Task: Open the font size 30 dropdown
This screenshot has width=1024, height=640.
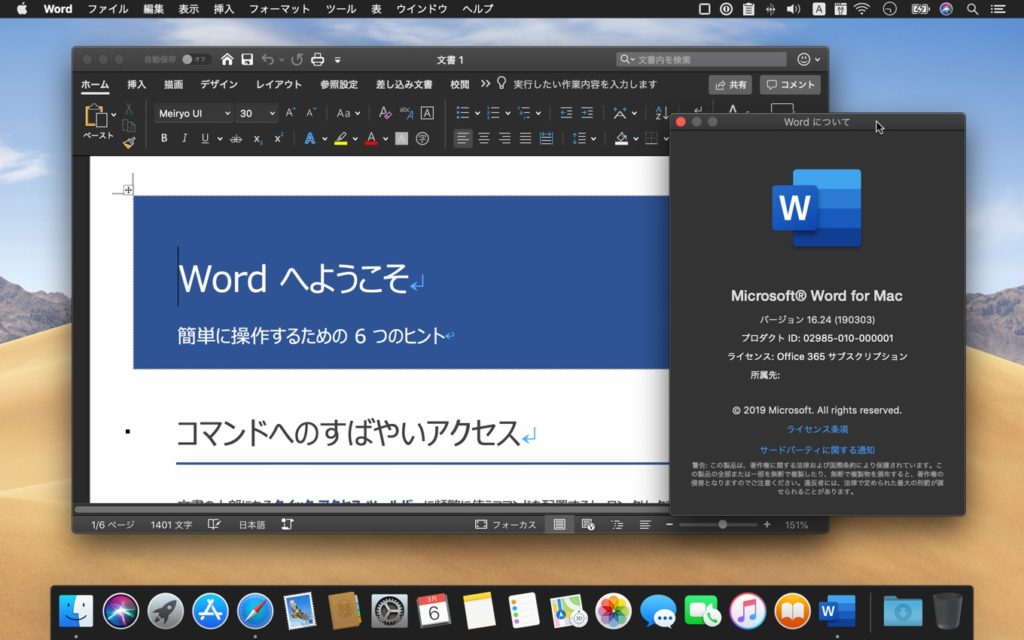Action: click(x=271, y=112)
